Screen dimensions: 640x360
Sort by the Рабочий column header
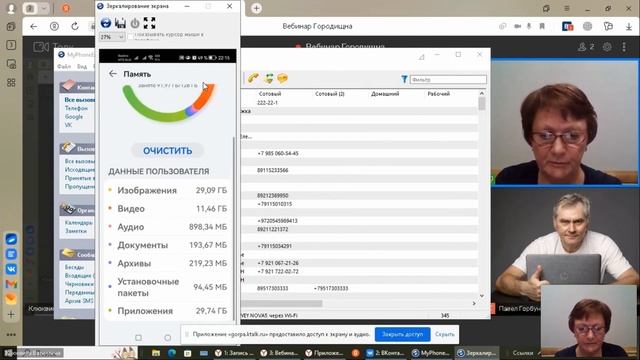coord(438,93)
